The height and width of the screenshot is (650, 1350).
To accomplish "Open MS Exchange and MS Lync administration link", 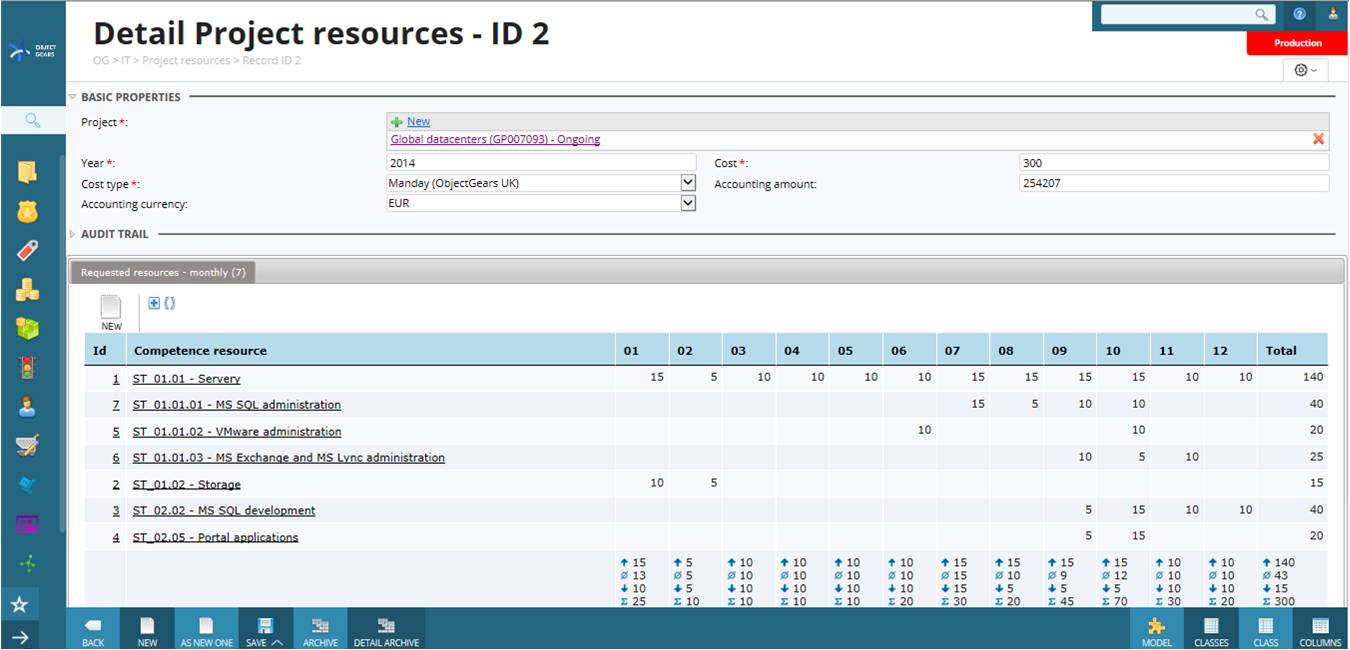I will click(x=289, y=458).
